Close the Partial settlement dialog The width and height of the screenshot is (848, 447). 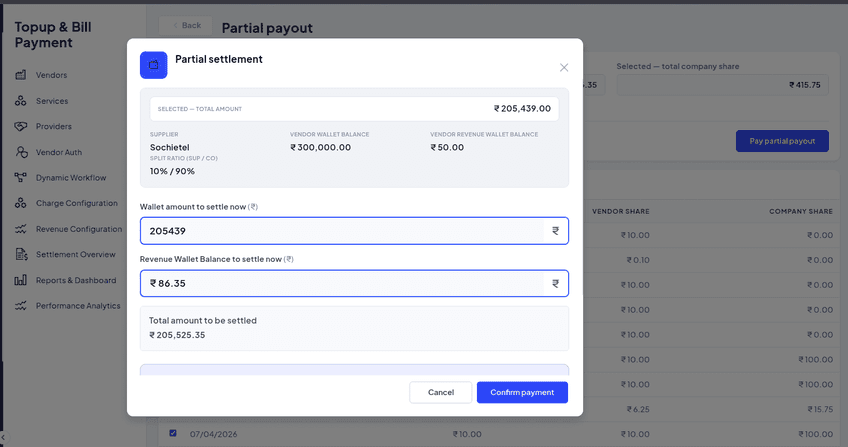(x=564, y=68)
